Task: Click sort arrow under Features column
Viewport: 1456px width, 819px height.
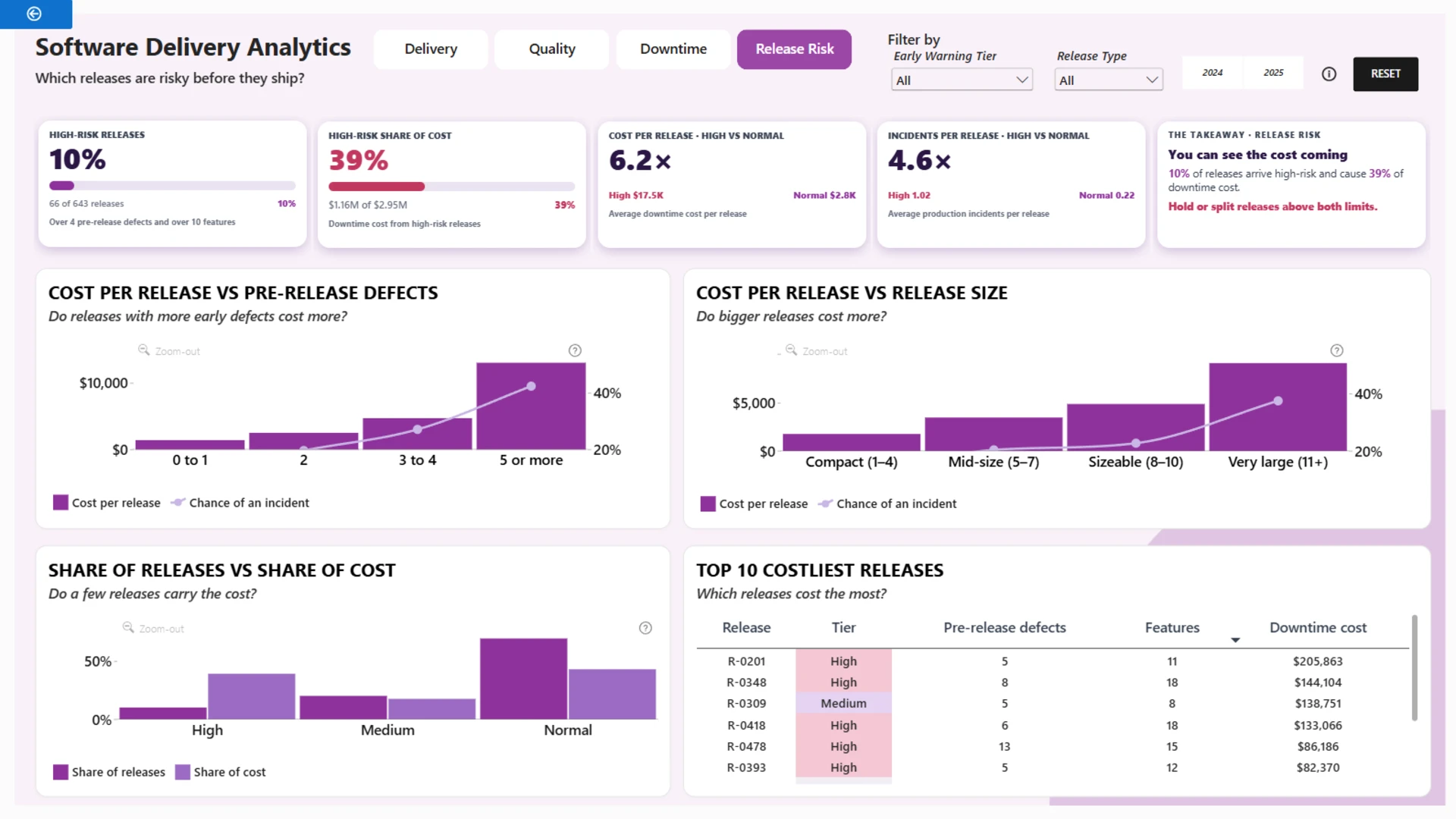Action: pyautogui.click(x=1235, y=640)
